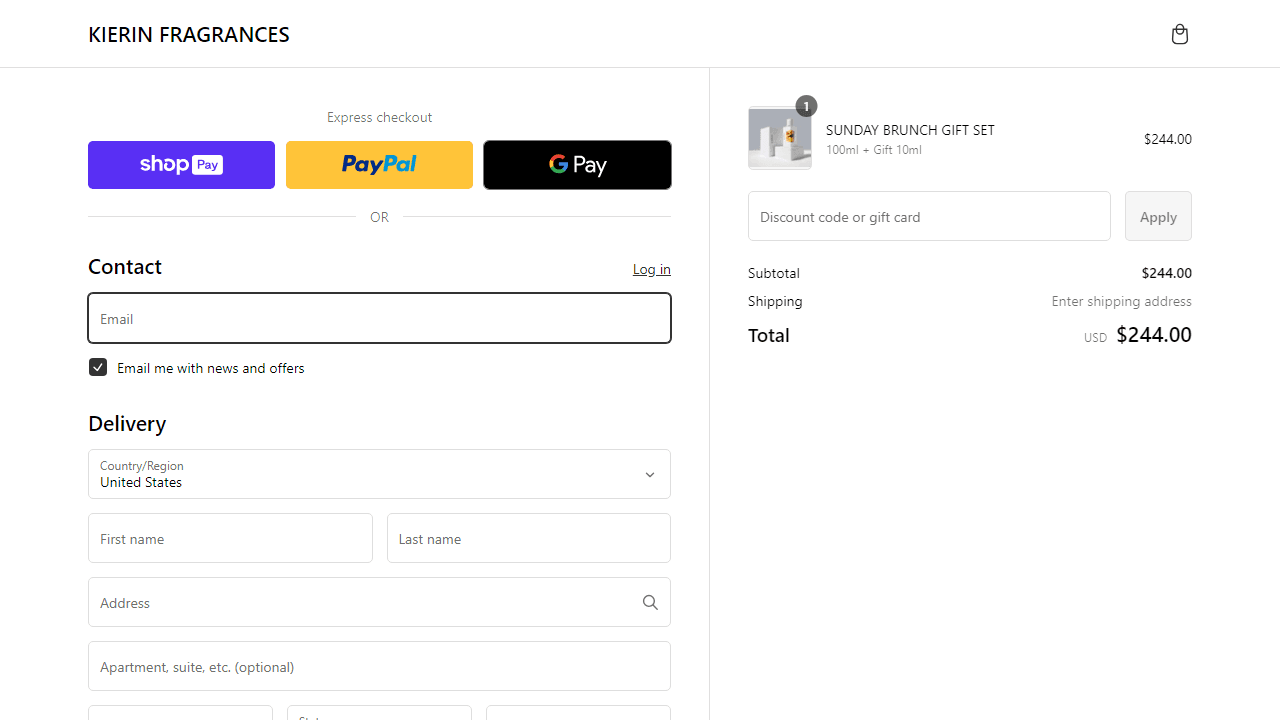Choose PayPal express checkout
The image size is (1280, 720).
click(379, 165)
